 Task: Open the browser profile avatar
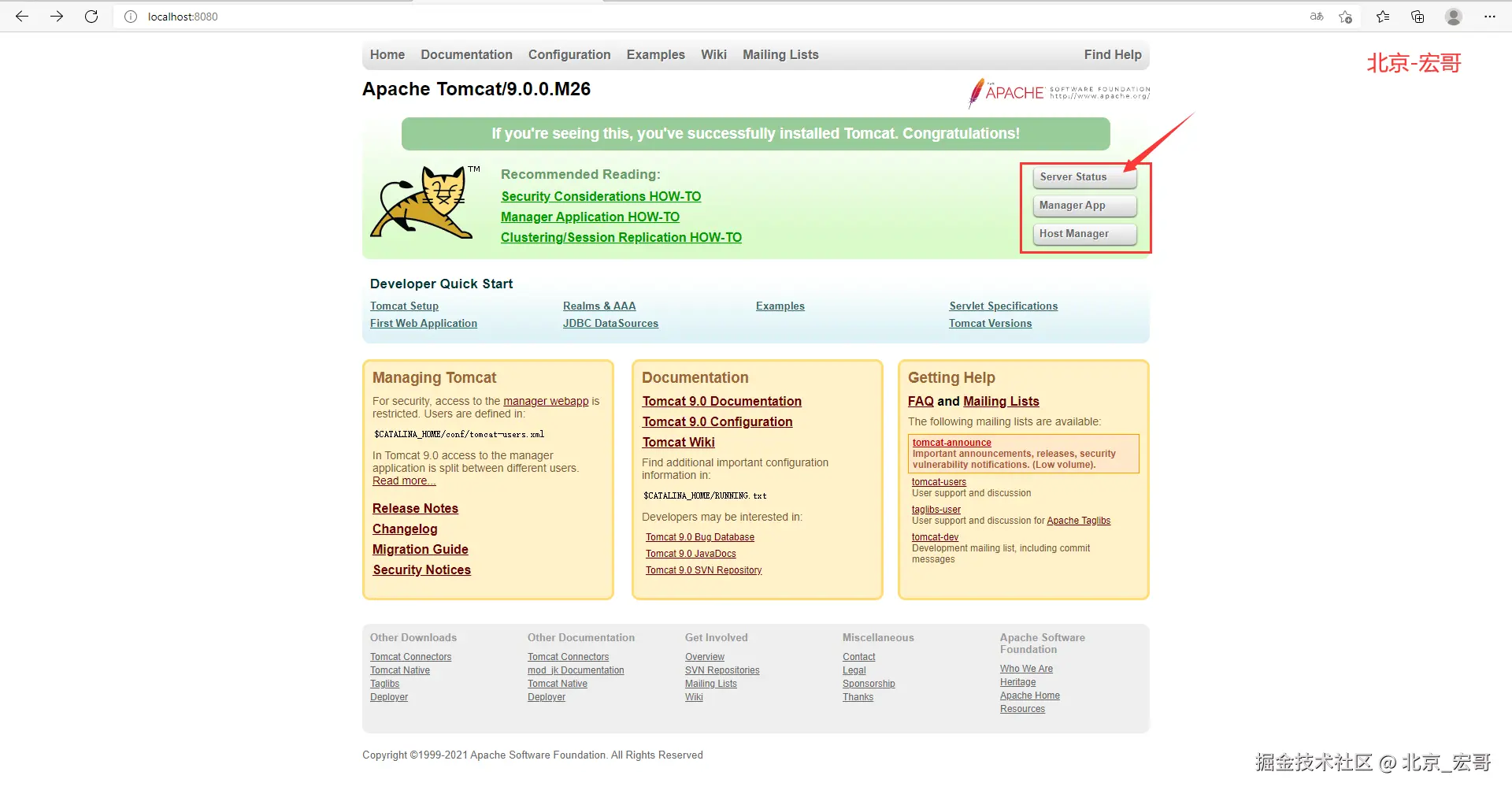click(1454, 17)
